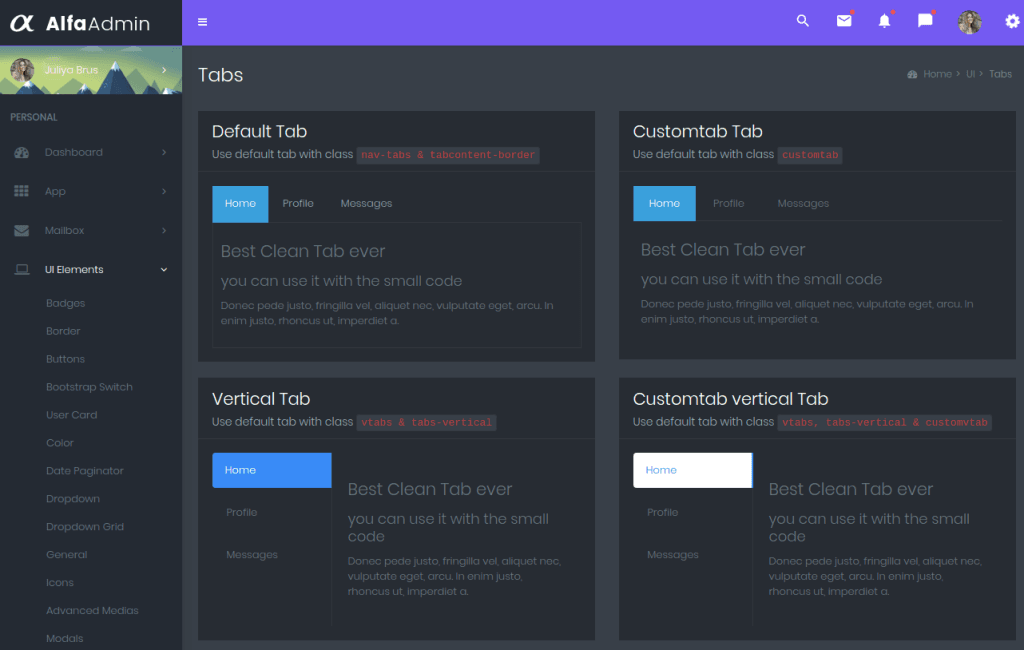The height and width of the screenshot is (650, 1024).
Task: Open the App sidebar item
Action: pos(91,191)
